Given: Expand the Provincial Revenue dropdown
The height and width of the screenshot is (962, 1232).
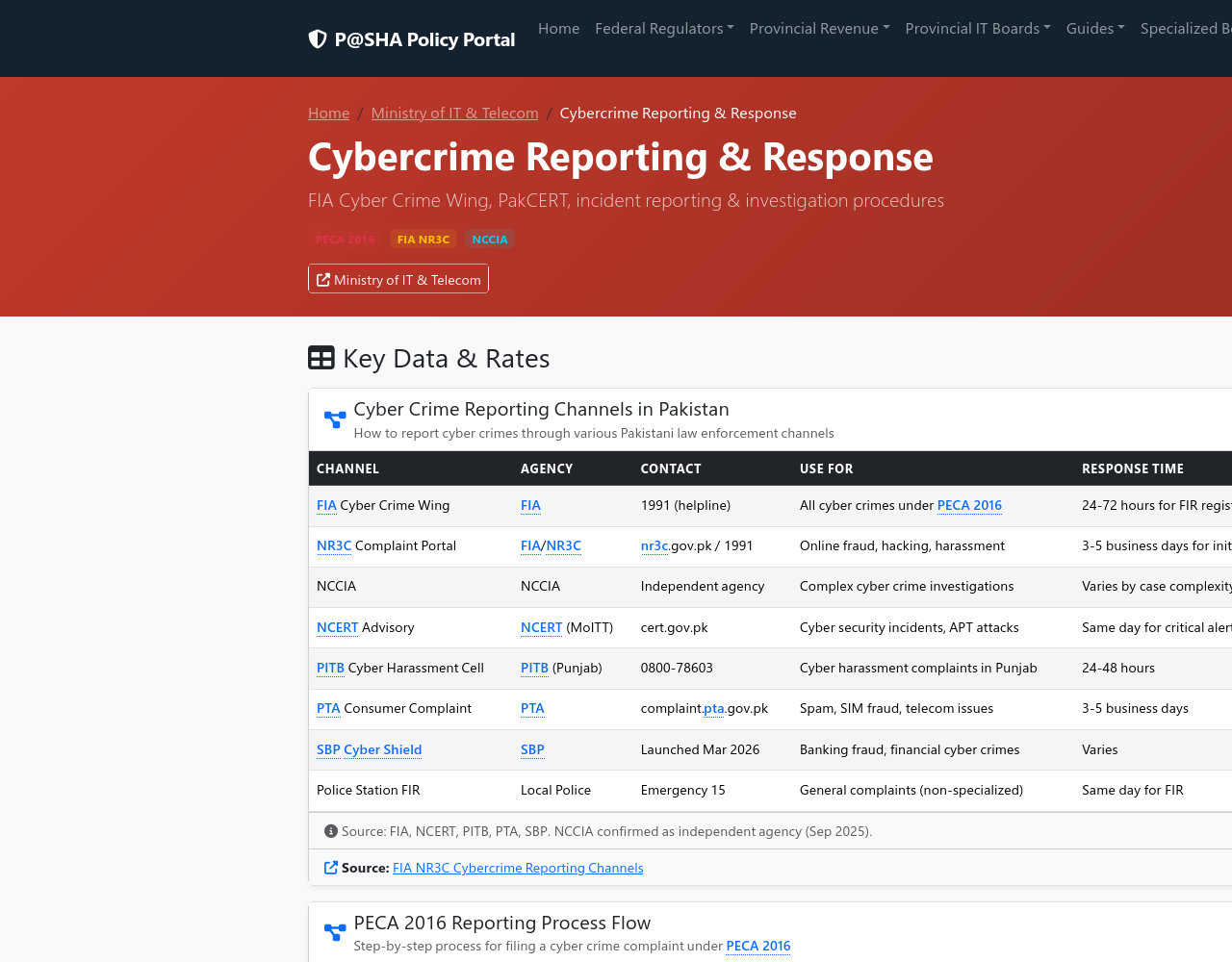Looking at the screenshot, I should tap(819, 29).
